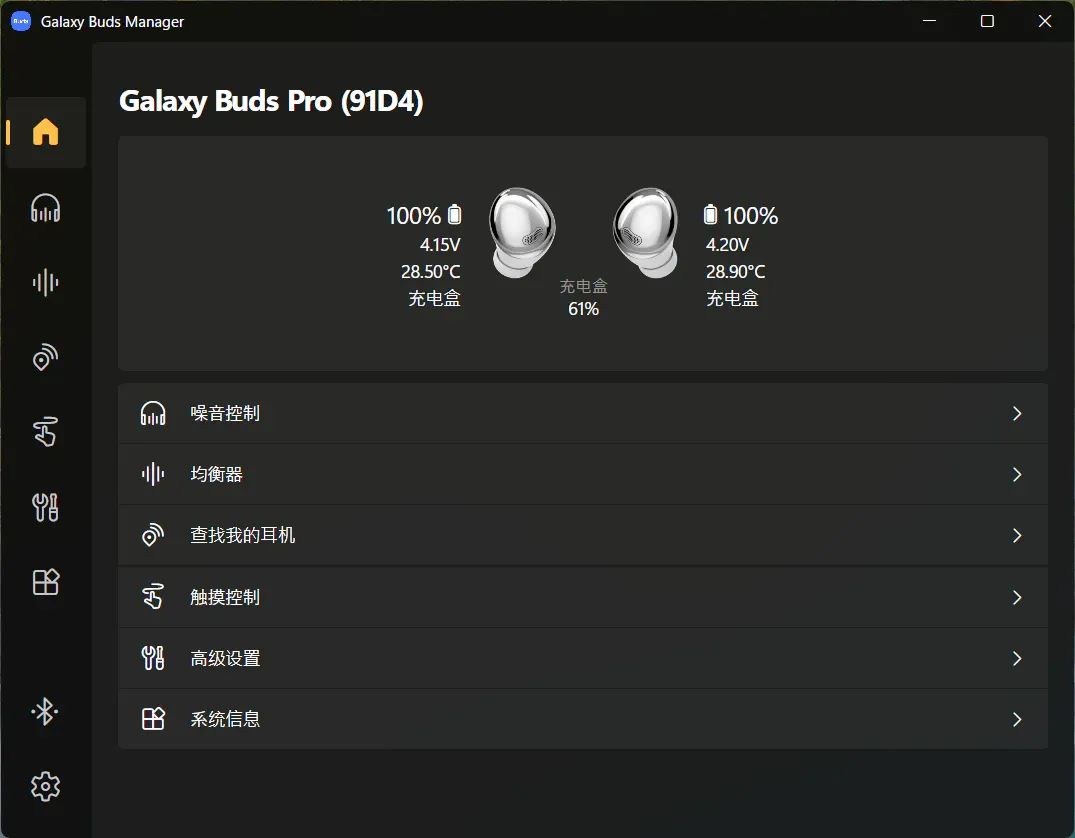Expand the 噪音控制 row chevron
Image resolution: width=1075 pixels, height=838 pixels.
1017,414
